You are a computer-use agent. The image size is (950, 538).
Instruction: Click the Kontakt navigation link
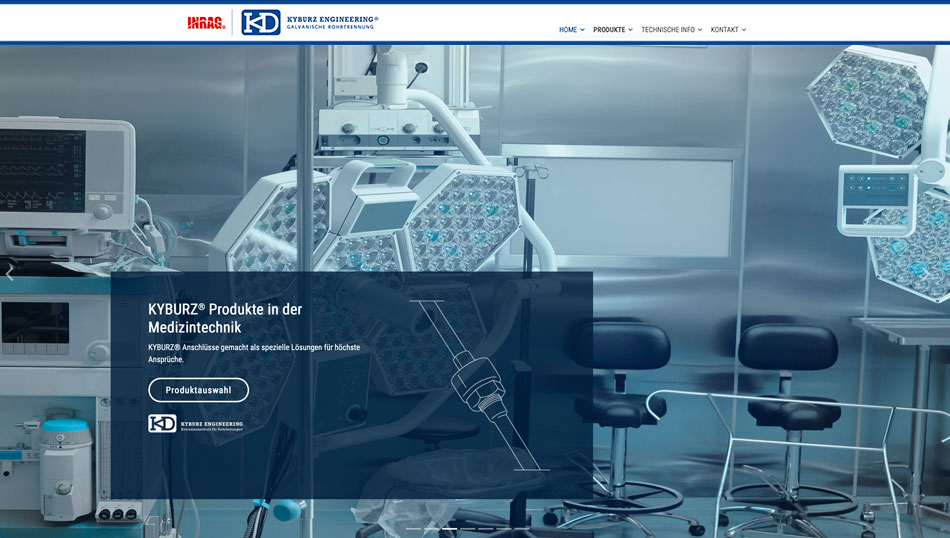pyautogui.click(x=724, y=30)
